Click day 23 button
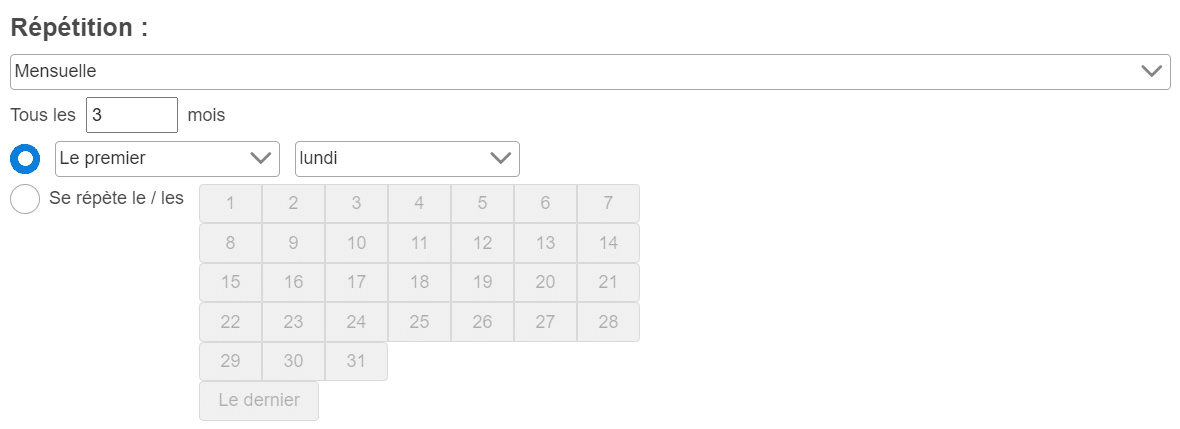 click(293, 322)
